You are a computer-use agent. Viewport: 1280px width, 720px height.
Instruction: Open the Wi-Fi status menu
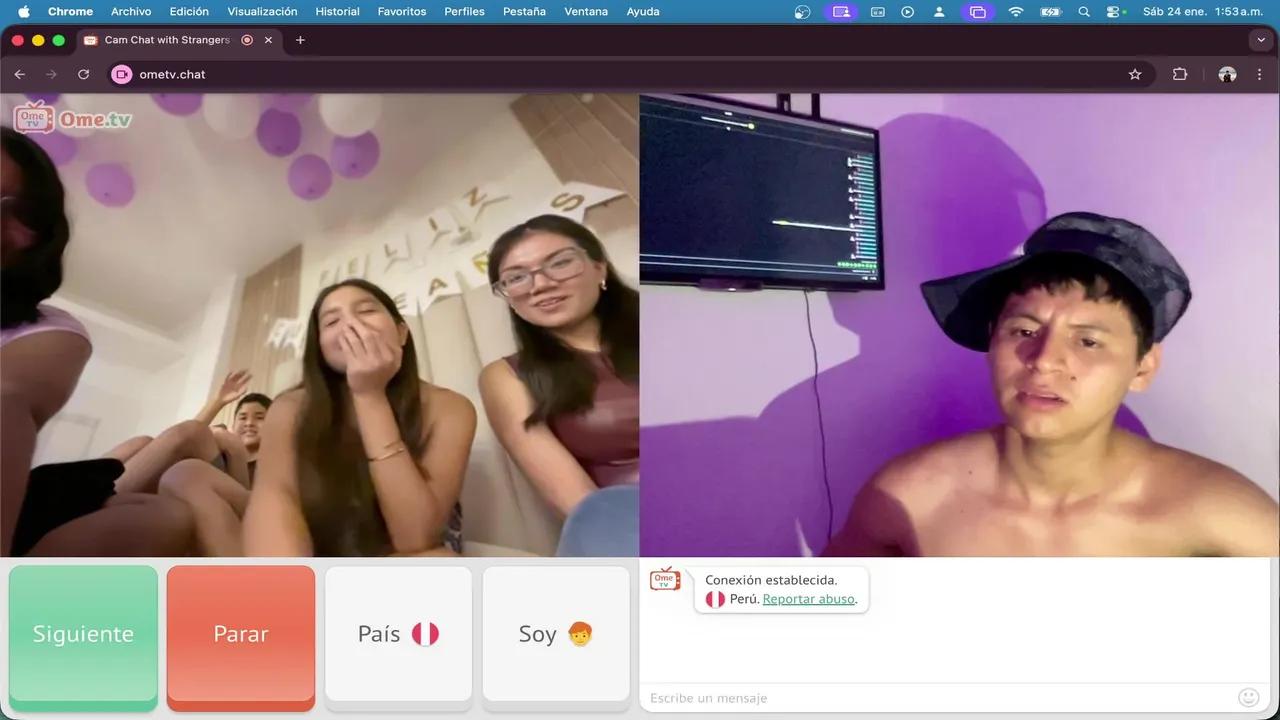click(x=1016, y=12)
